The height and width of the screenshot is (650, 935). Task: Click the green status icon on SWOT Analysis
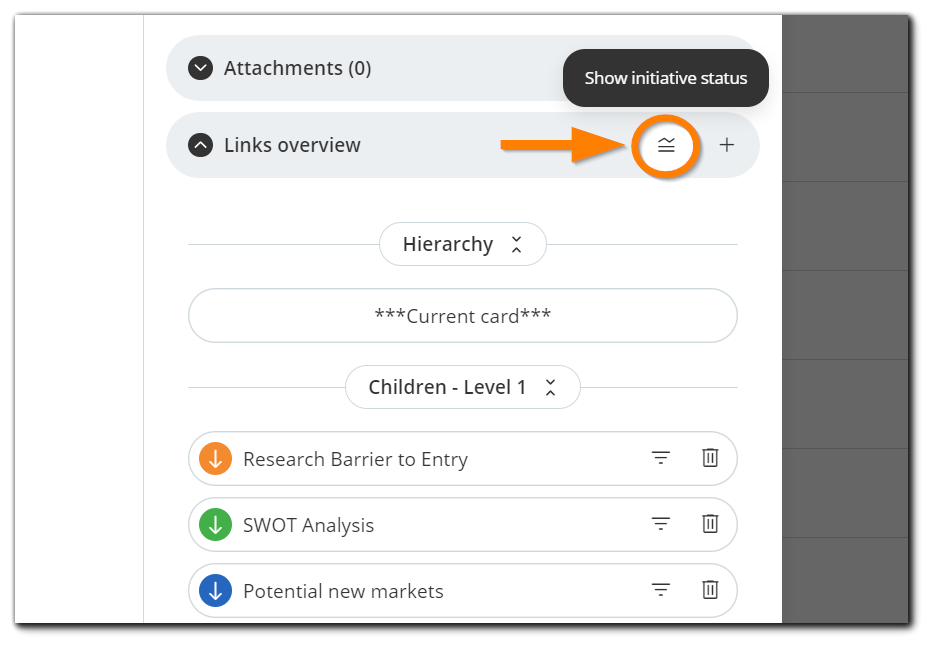coord(216,524)
